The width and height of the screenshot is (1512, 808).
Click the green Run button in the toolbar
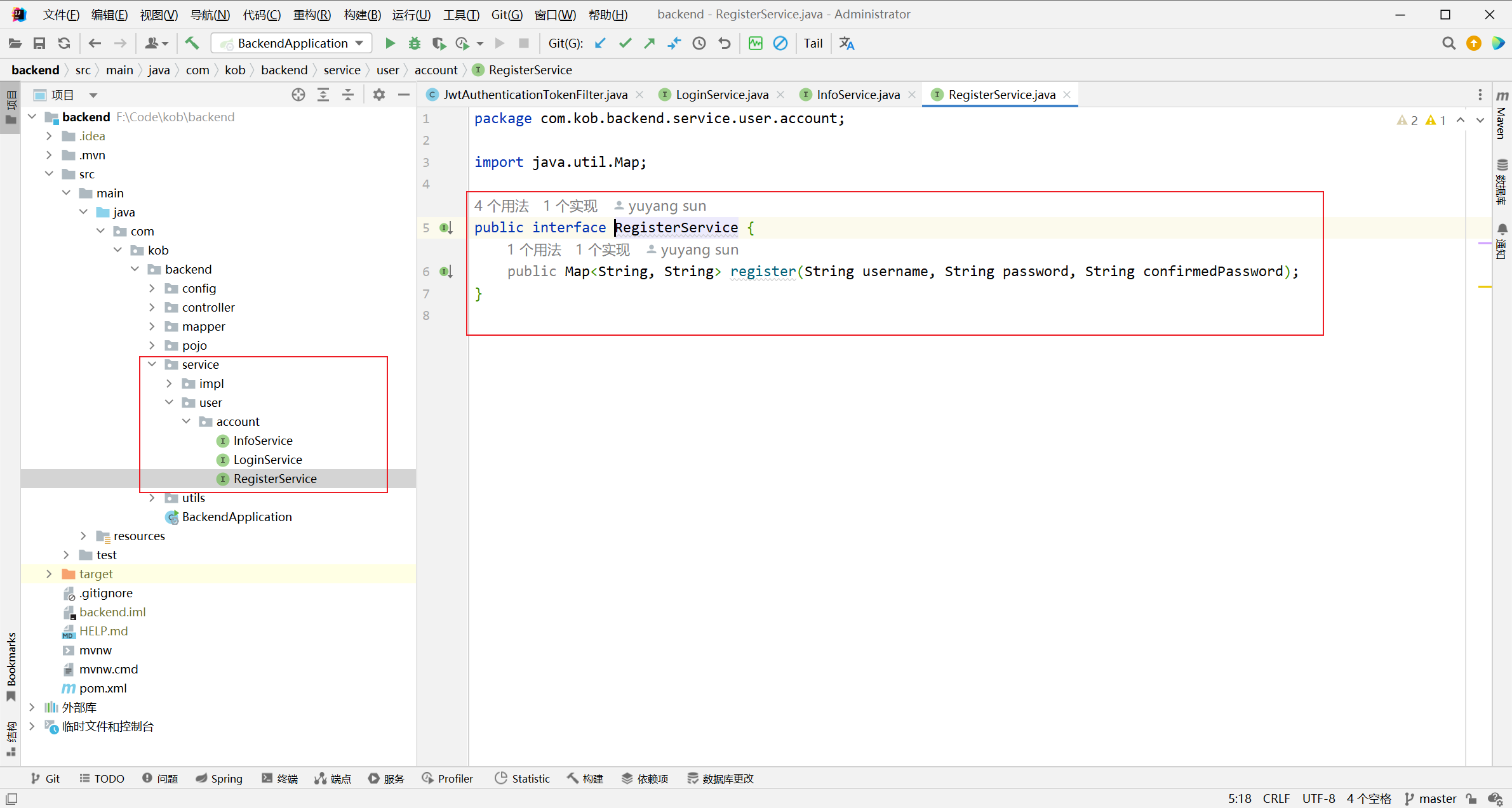[x=390, y=43]
